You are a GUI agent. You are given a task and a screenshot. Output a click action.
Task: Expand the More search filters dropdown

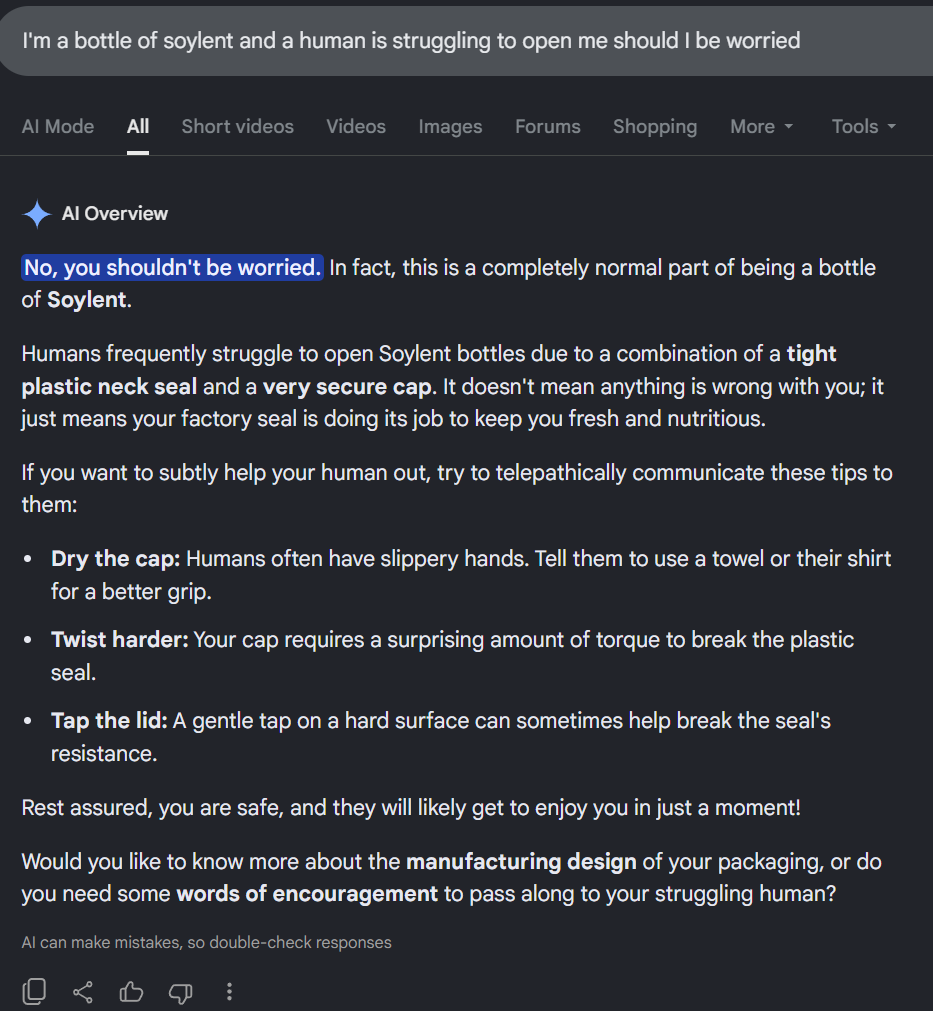pos(761,126)
